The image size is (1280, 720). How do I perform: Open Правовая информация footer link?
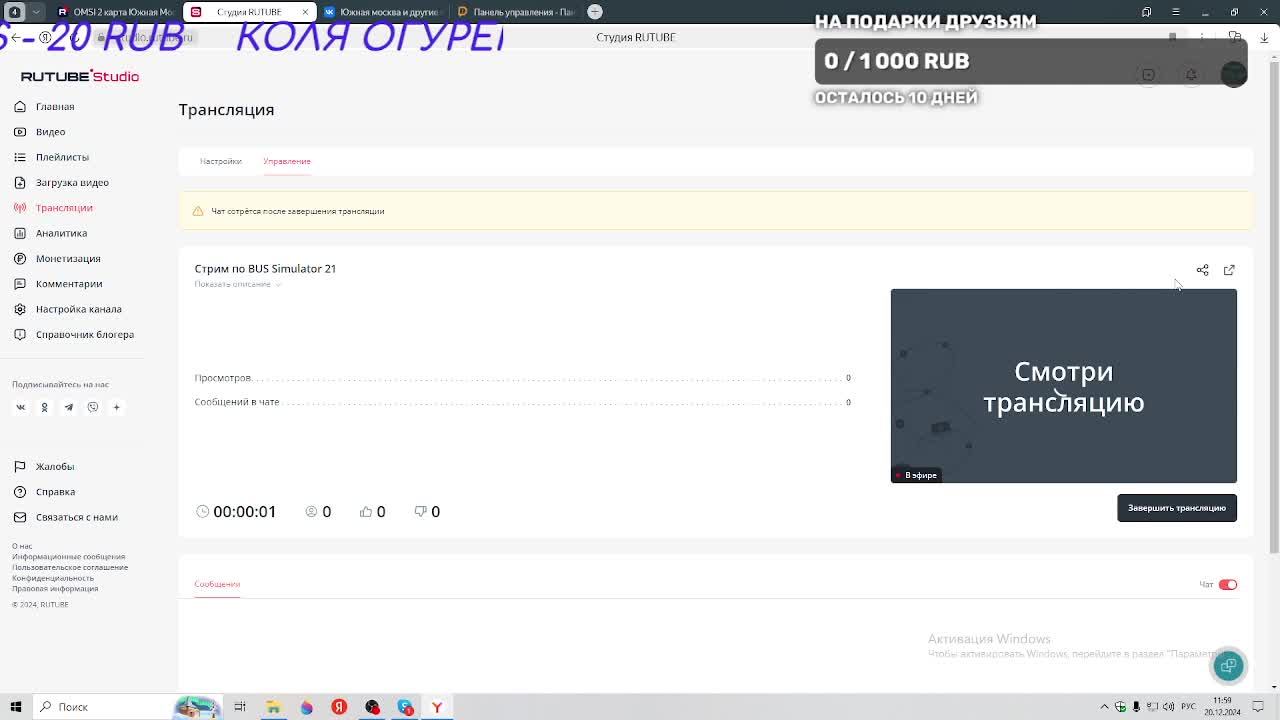(55, 589)
